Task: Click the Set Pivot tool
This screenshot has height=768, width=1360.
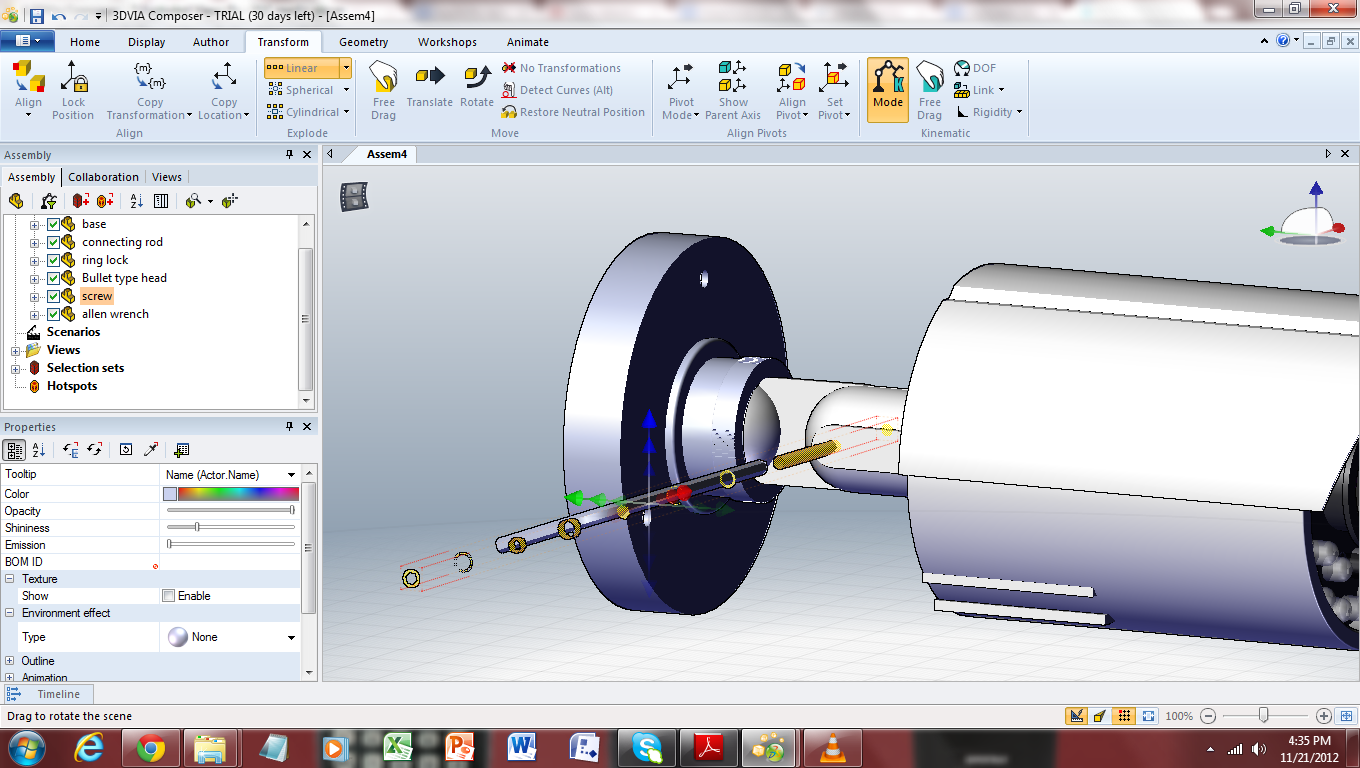Action: pyautogui.click(x=834, y=90)
